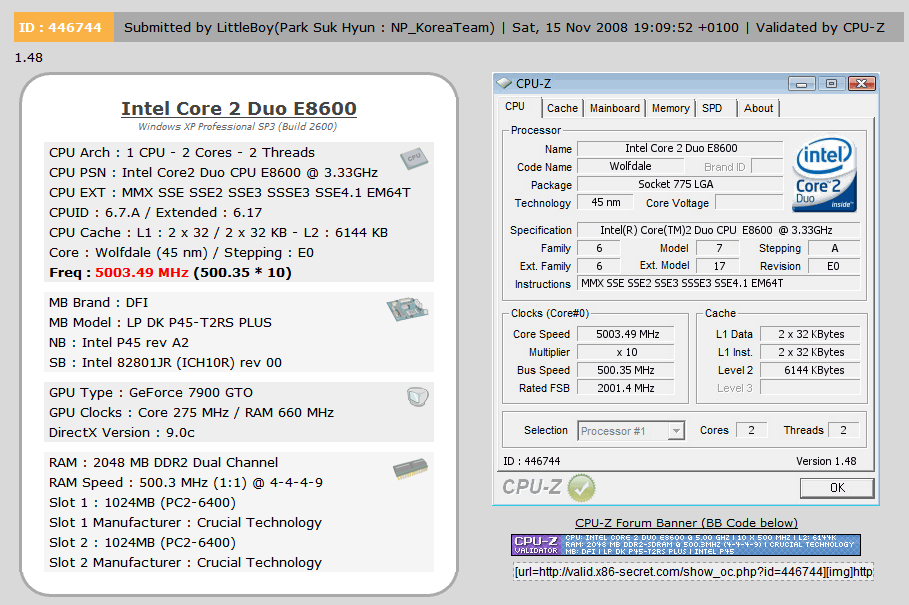The height and width of the screenshot is (605, 909).
Task: Click the OK button in CPU-Z
Action: (837, 488)
